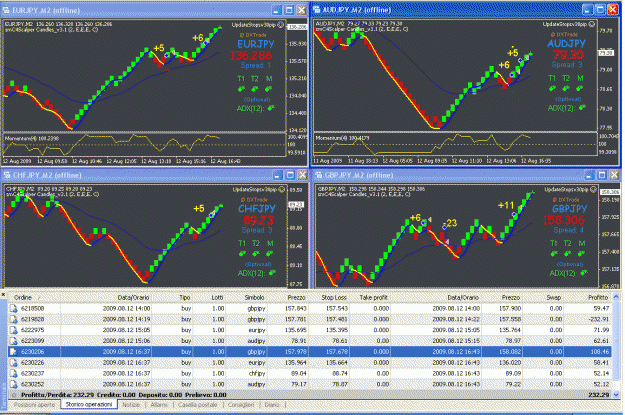The width and height of the screenshot is (625, 415).
Task: Click the ADX(12) thumbs-up indicator on the GBPJPY chart
Action: coord(584,273)
